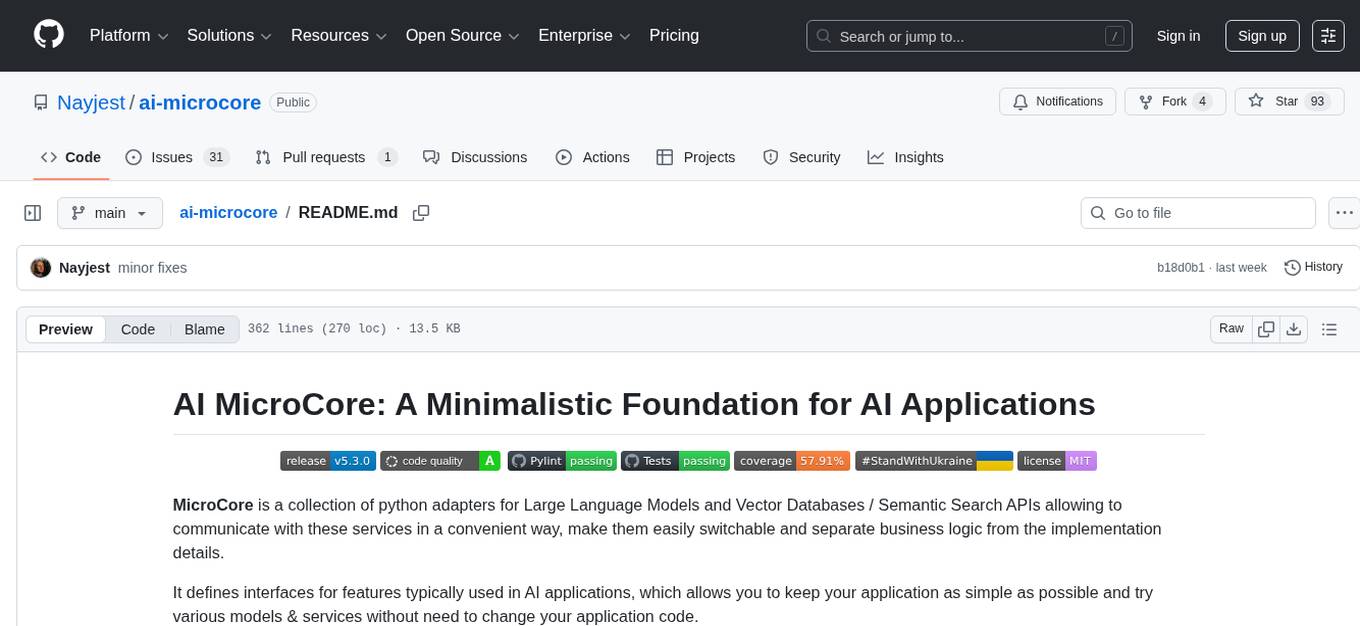This screenshot has height=626, width=1360.
Task: Check the coverage 57.91% badge
Action: tap(793, 460)
